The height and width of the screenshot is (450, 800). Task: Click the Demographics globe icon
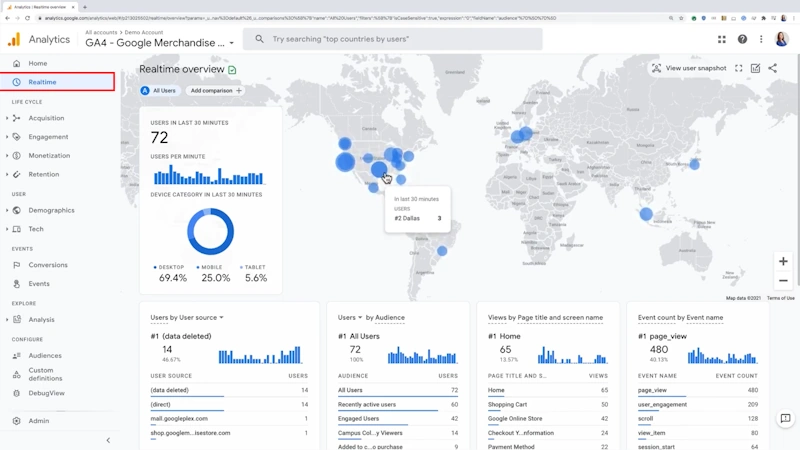[16, 210]
